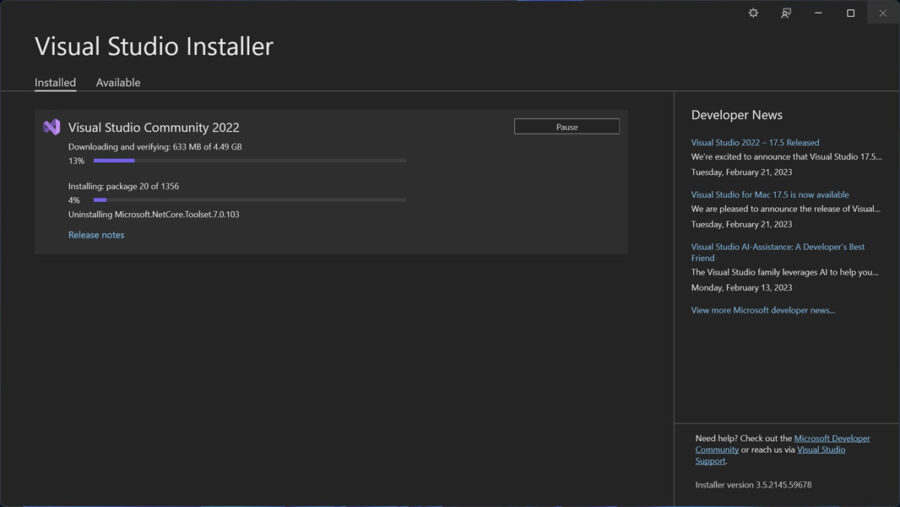900x507 pixels.
Task: Open 'Visual Studio 2022 – 17.5 Released' article
Action: tap(754, 143)
